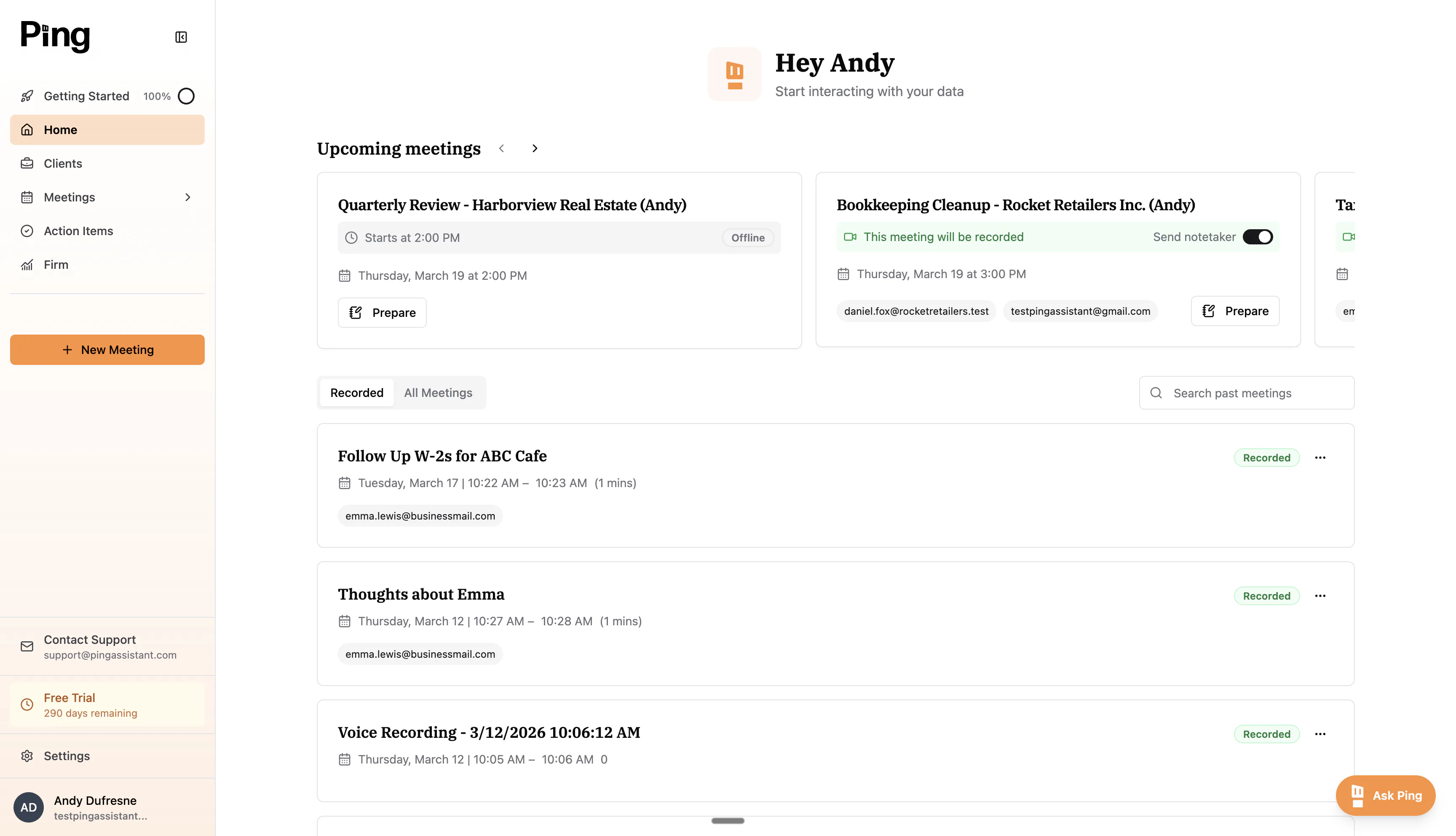The height and width of the screenshot is (836, 1456).
Task: Switch to the All Meetings tab
Action: point(439,393)
